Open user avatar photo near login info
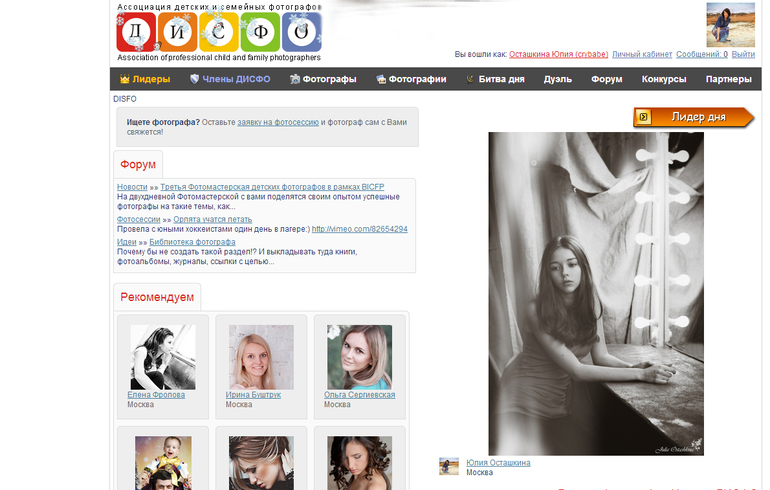The image size is (770, 490). pyautogui.click(x=730, y=25)
